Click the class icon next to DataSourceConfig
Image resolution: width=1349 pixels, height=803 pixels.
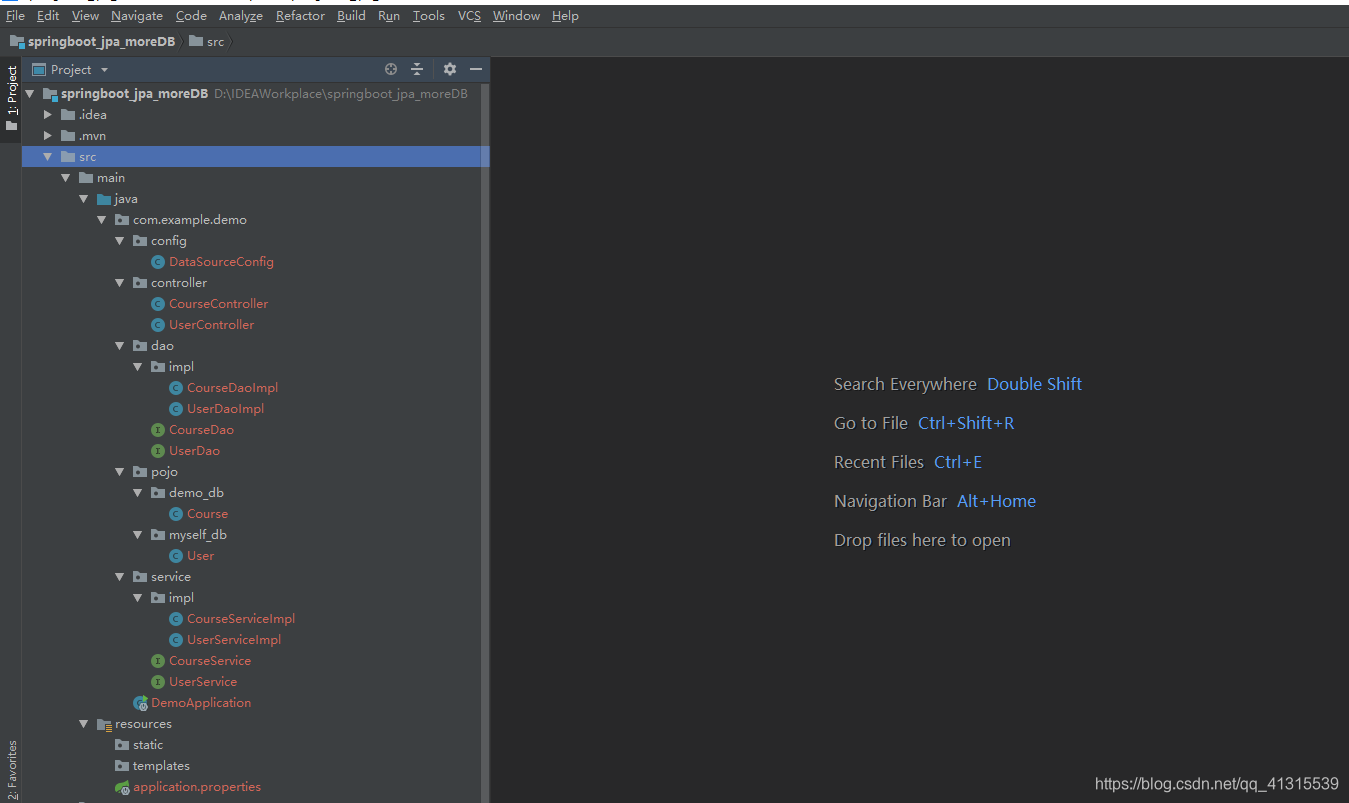(157, 261)
